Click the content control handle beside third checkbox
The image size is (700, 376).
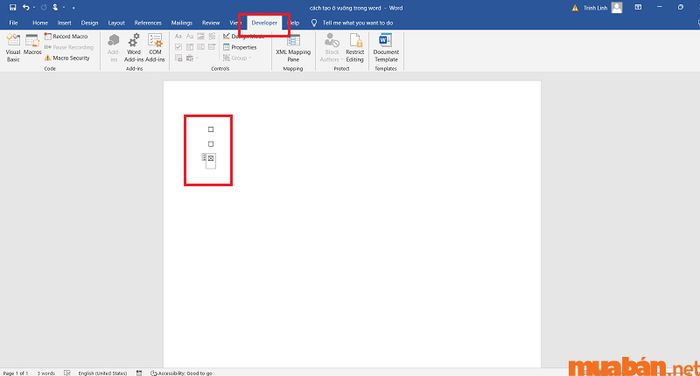(x=204, y=157)
